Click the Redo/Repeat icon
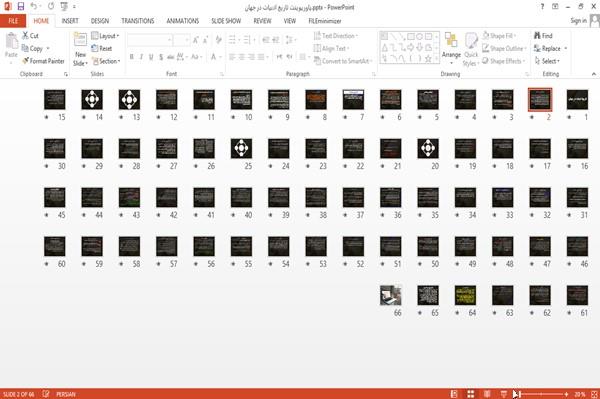600x399 pixels. [x=51, y=6]
